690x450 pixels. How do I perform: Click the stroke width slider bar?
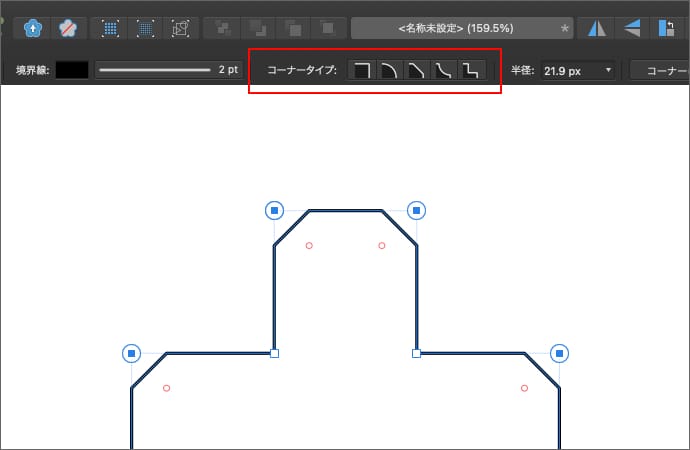[155, 71]
